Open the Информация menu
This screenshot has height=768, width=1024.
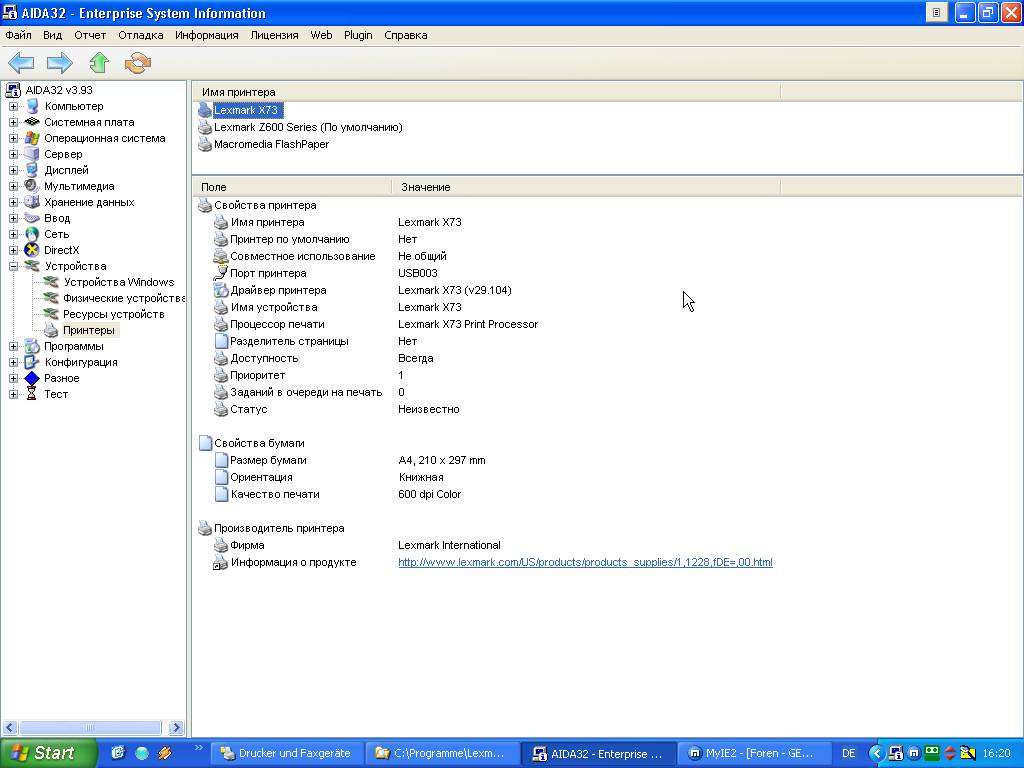[x=206, y=35]
